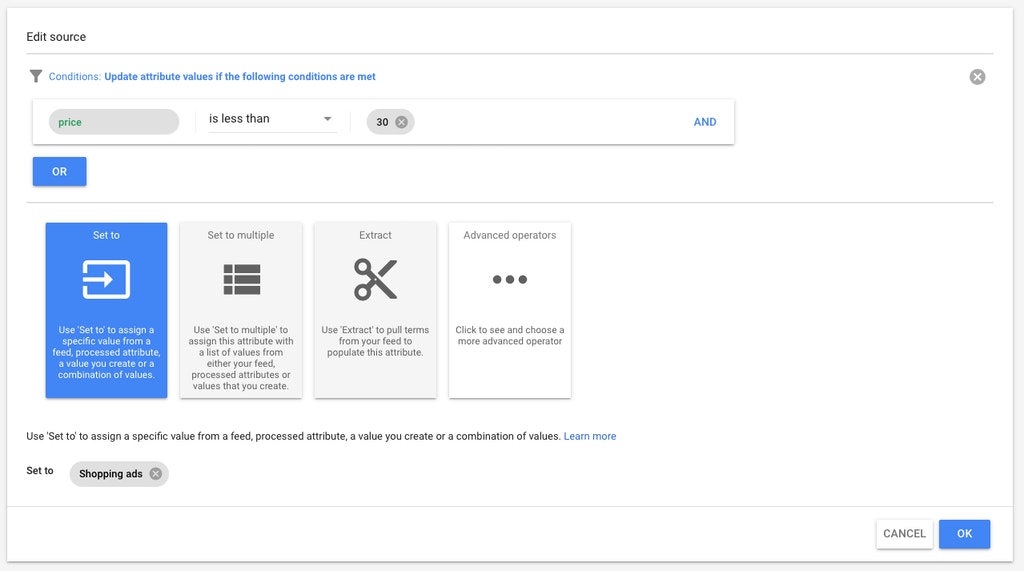This screenshot has width=1024, height=571.
Task: Pick the Extract scissors icon
Action: (375, 280)
